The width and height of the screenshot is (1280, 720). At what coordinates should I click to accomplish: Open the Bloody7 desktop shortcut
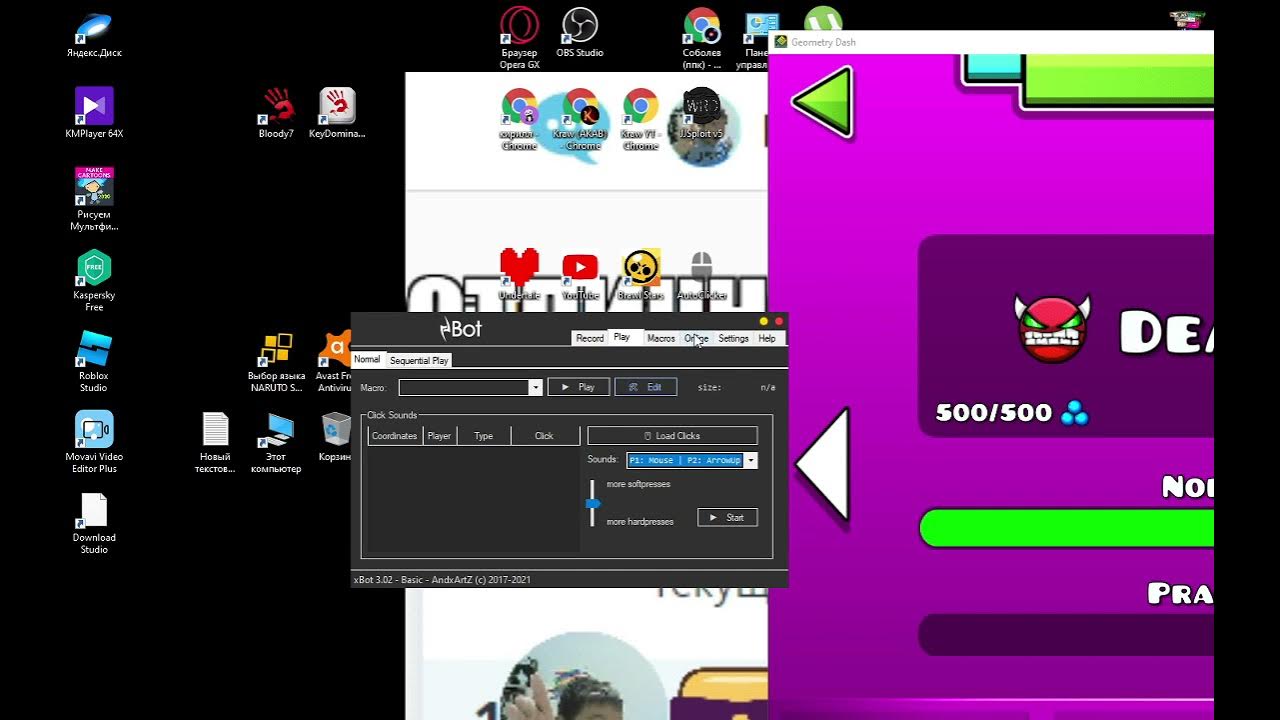276,112
